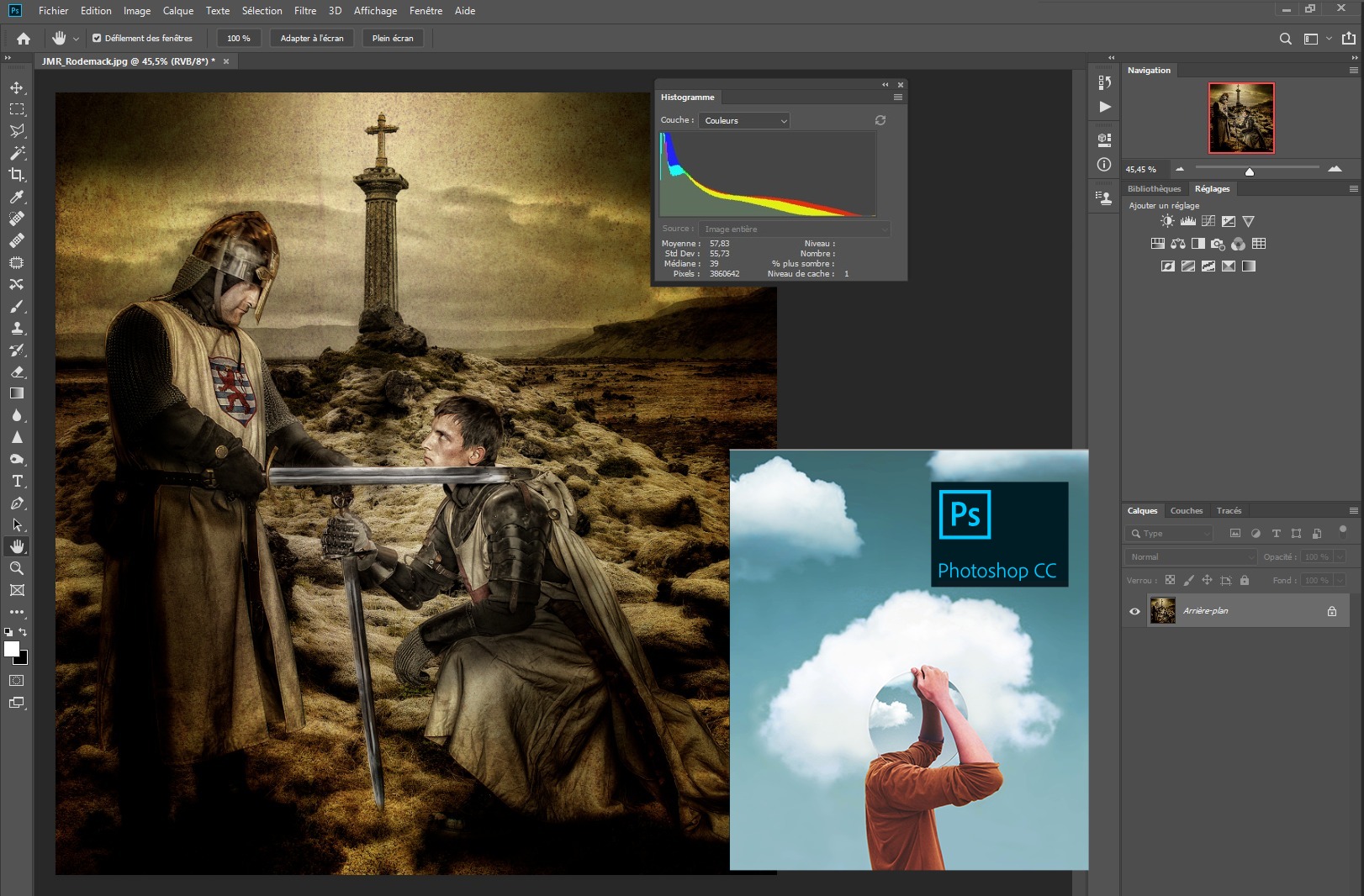Click the Home icon in options bar
The height and width of the screenshot is (896, 1364).
pyautogui.click(x=24, y=38)
